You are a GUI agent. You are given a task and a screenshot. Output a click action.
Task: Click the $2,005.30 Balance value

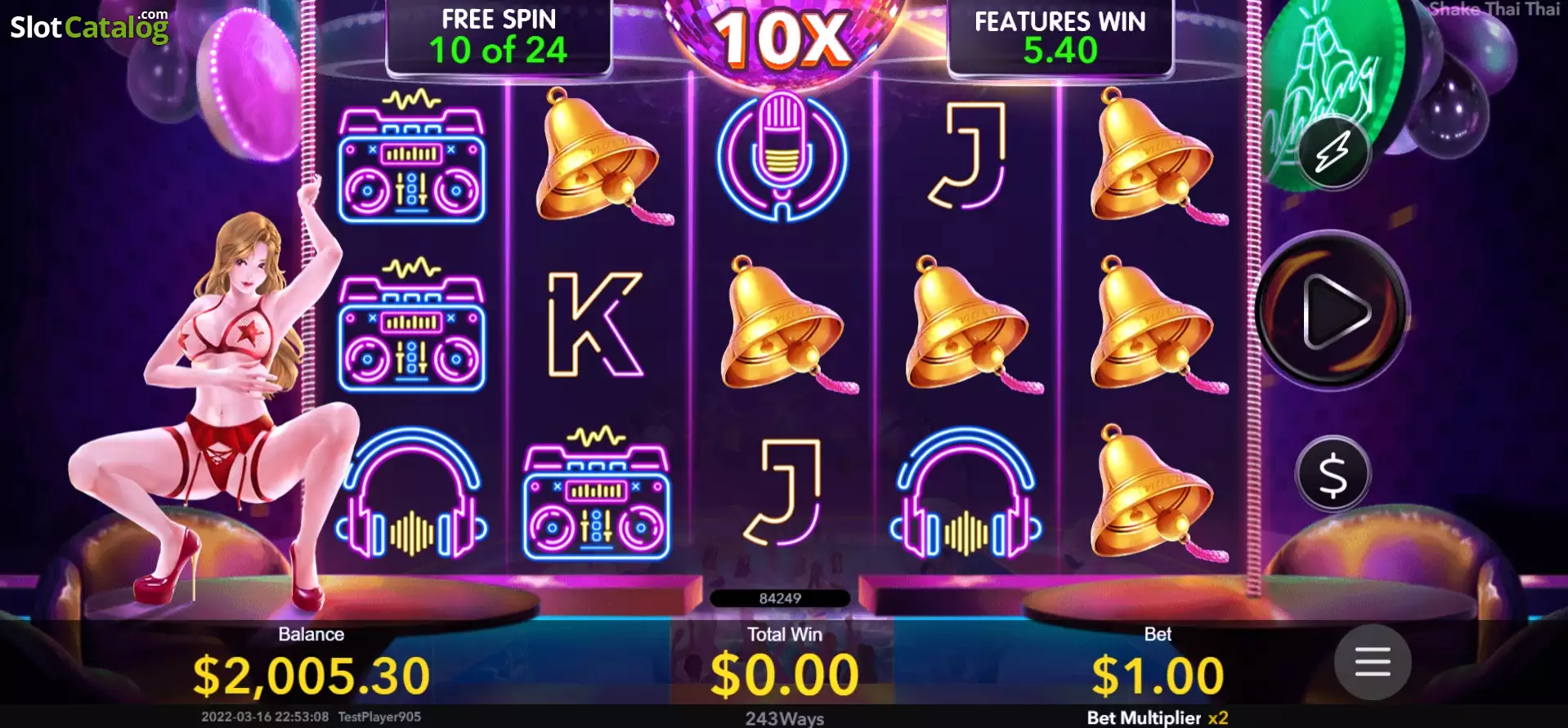point(311,676)
